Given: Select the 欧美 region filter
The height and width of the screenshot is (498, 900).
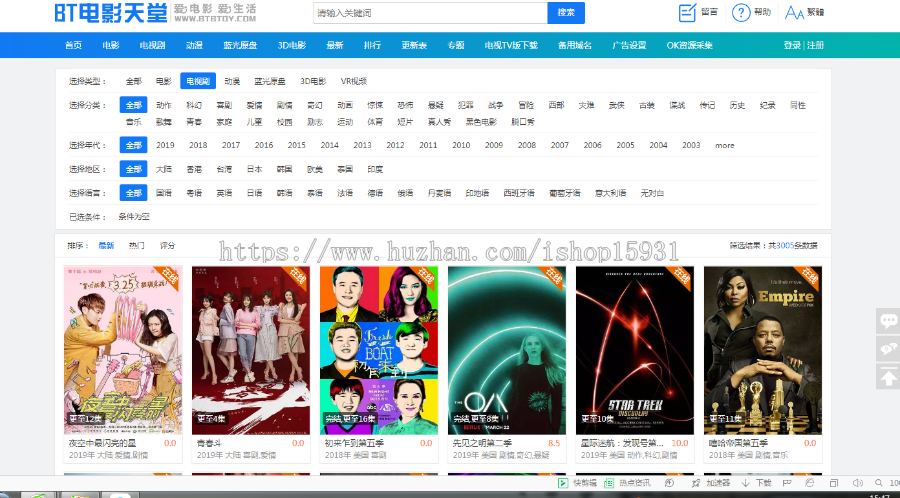Looking at the screenshot, I should click(x=315, y=169).
